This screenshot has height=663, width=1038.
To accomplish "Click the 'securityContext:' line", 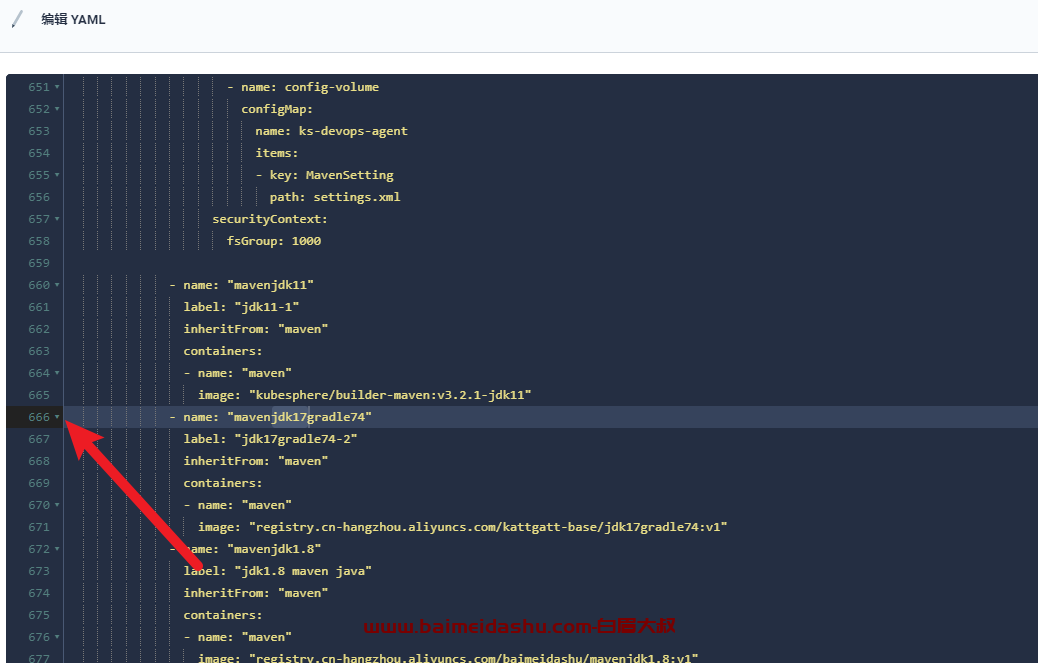I will (269, 219).
